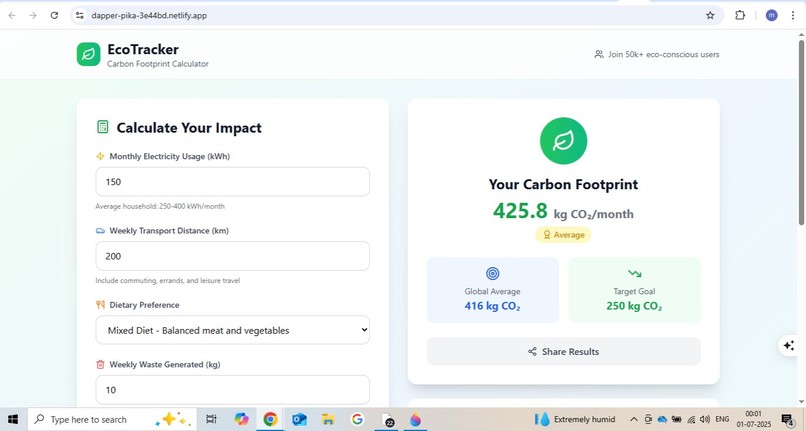Screen dimensions: 806x431
Task: Click the 250 kg CO₂ Target Goal value
Action: point(634,306)
